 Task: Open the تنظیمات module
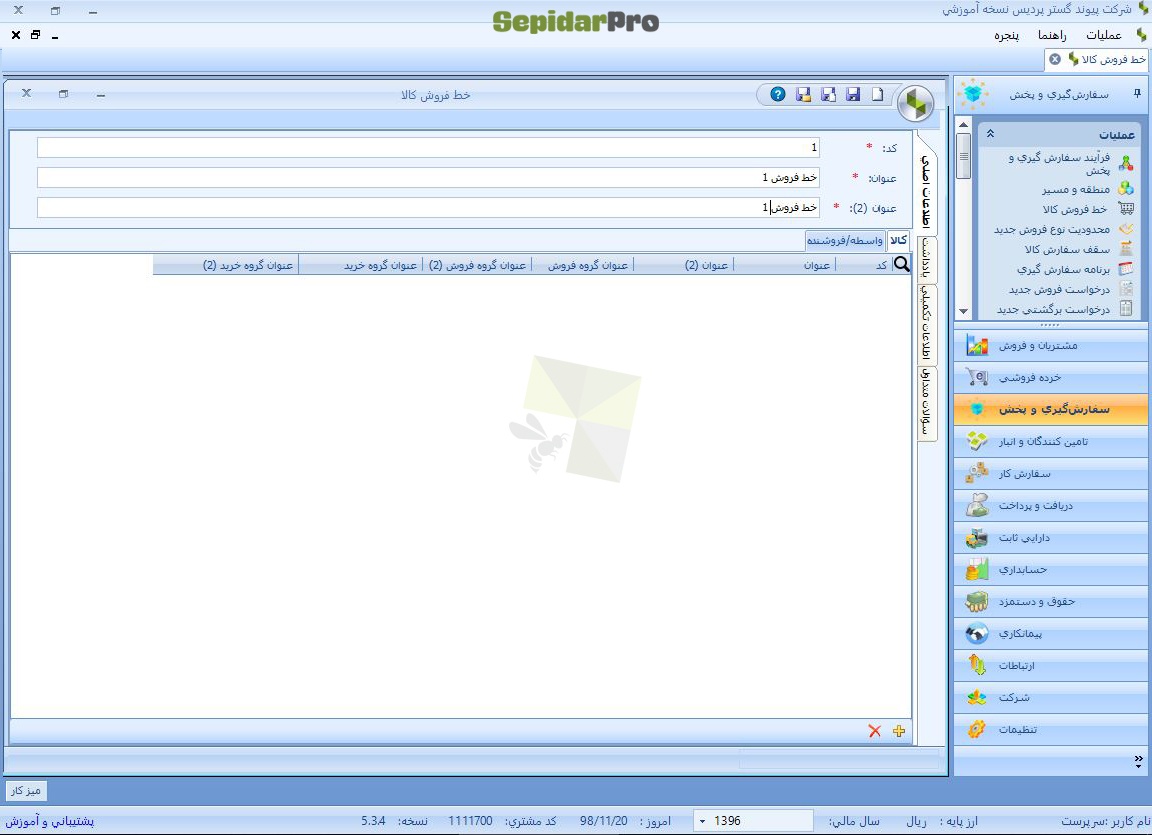1051,729
